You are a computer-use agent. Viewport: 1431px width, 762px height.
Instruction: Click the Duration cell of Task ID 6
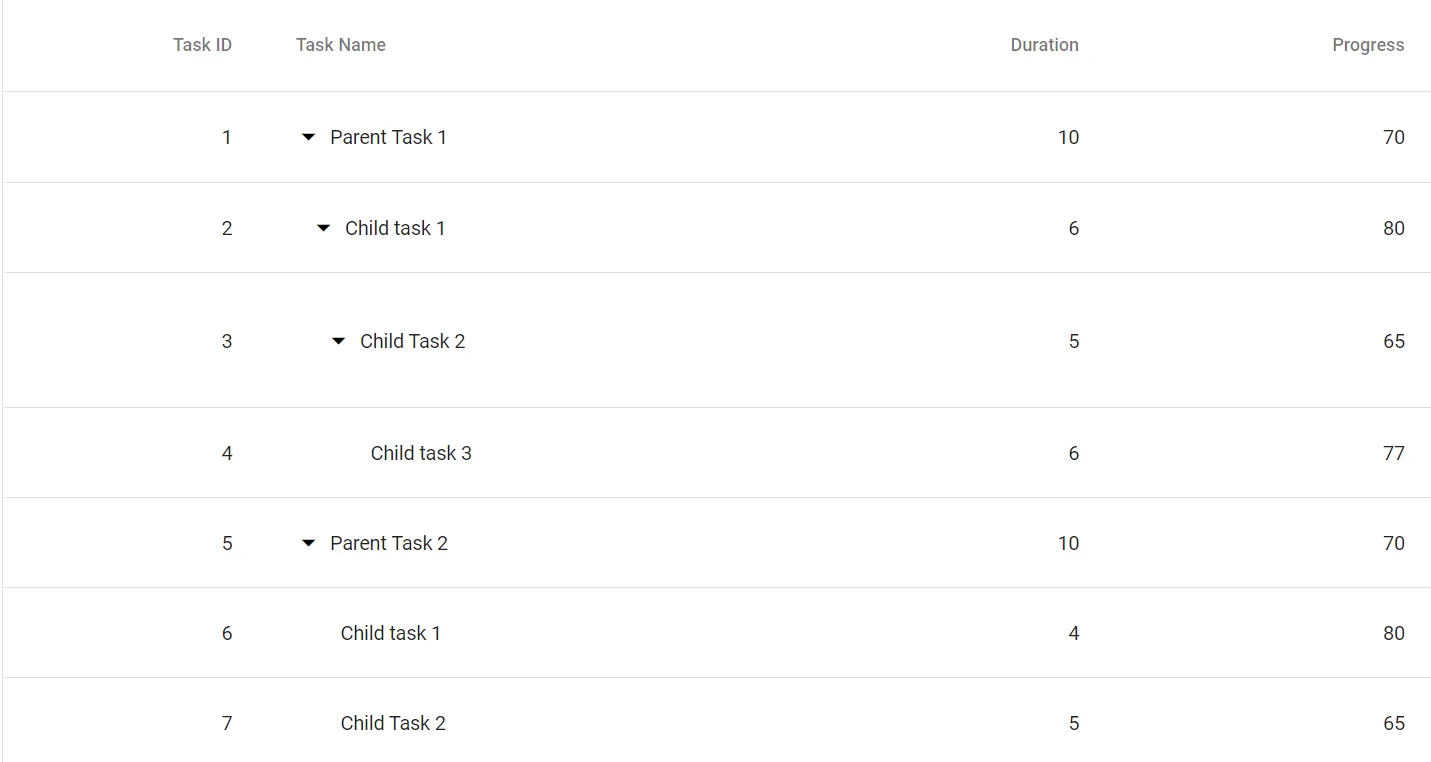1073,634
